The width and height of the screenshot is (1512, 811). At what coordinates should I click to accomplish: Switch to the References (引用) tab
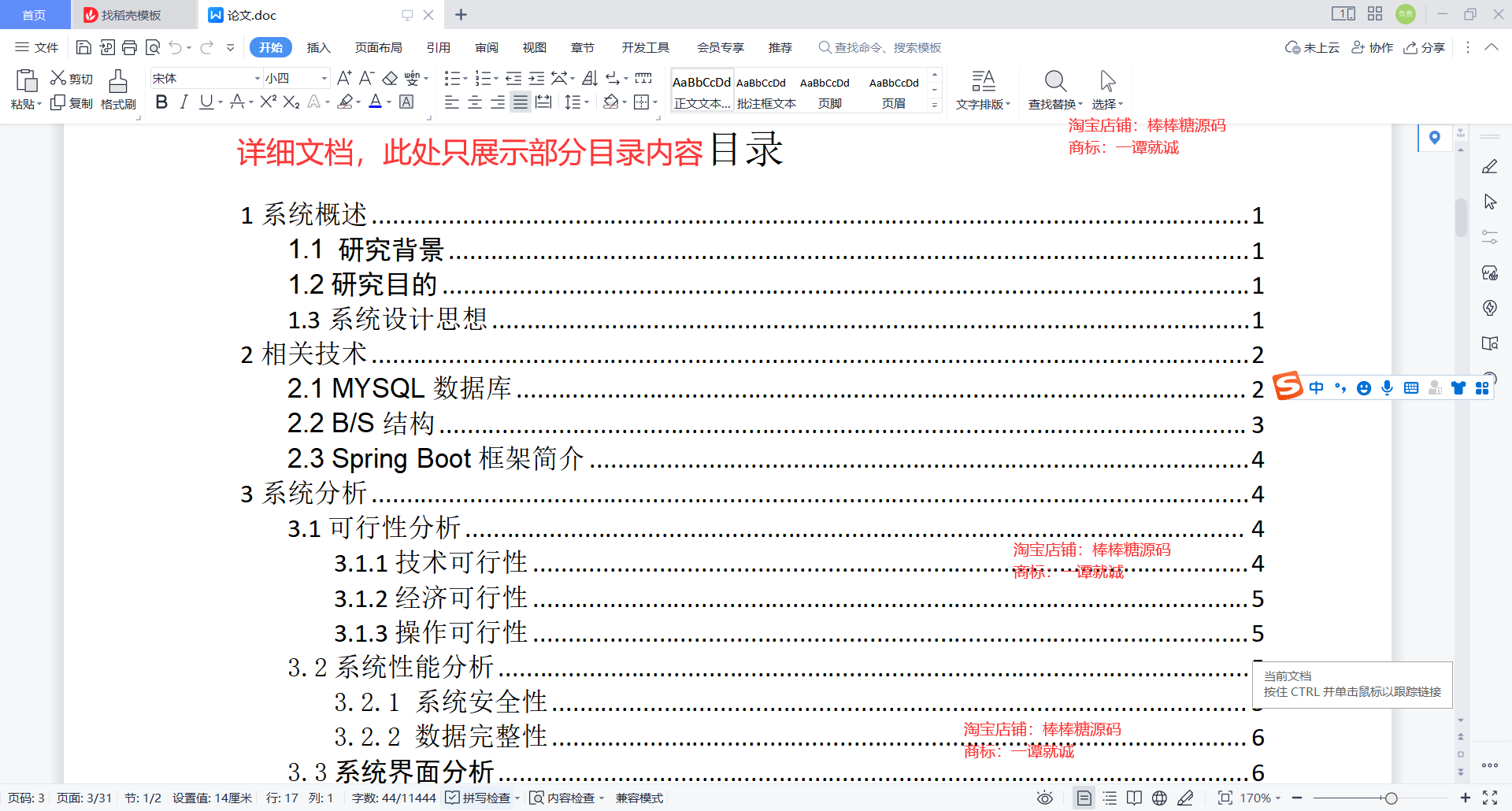(x=438, y=47)
